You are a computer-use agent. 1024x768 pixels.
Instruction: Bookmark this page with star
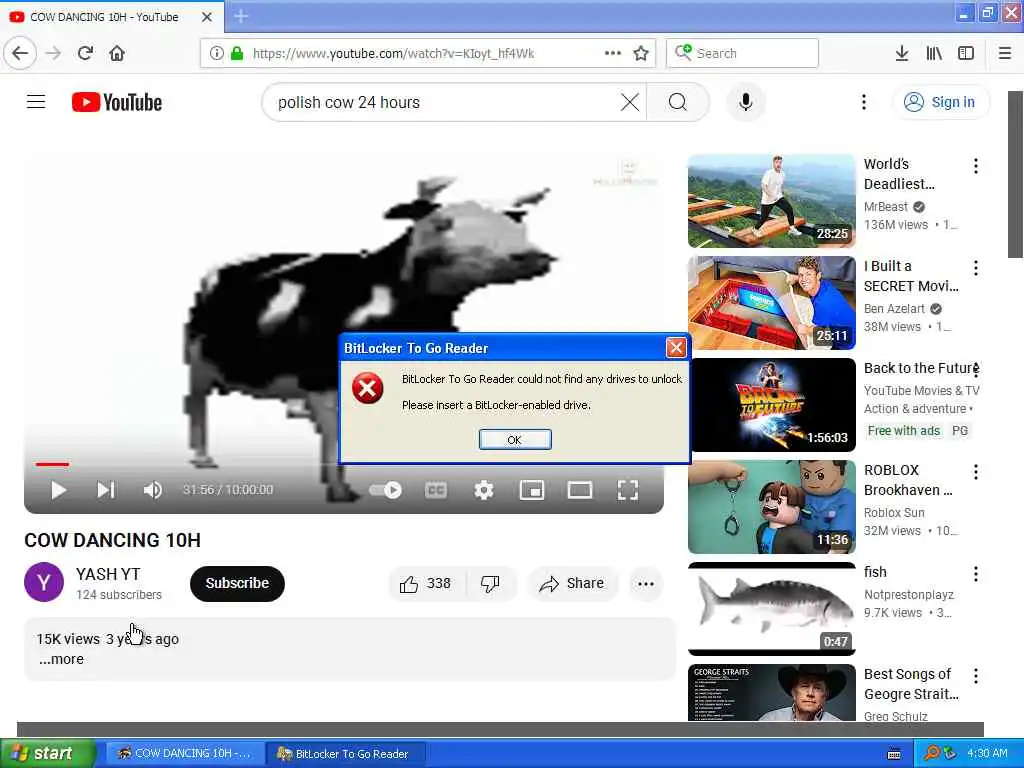(641, 53)
